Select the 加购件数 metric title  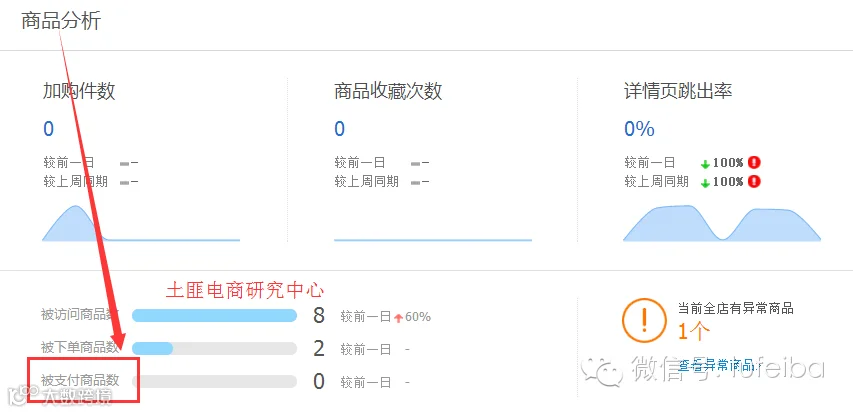[x=79, y=91]
